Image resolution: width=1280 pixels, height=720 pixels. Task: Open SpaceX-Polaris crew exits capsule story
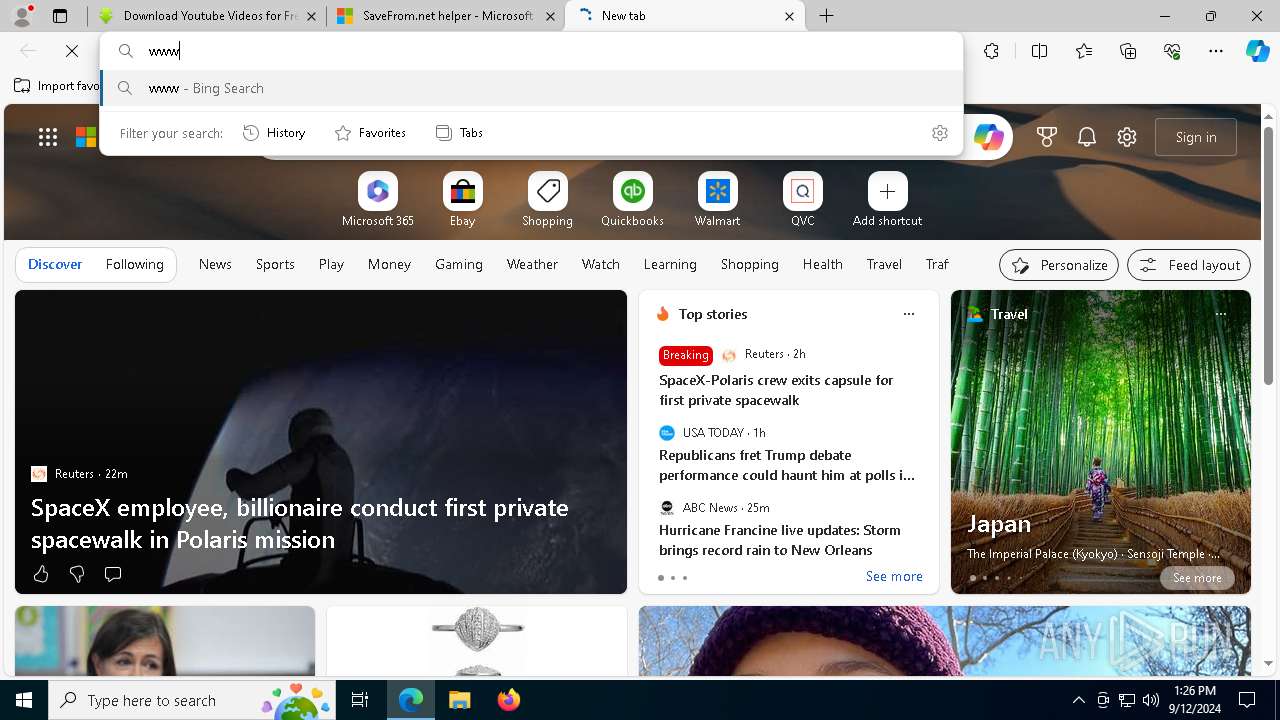776,390
